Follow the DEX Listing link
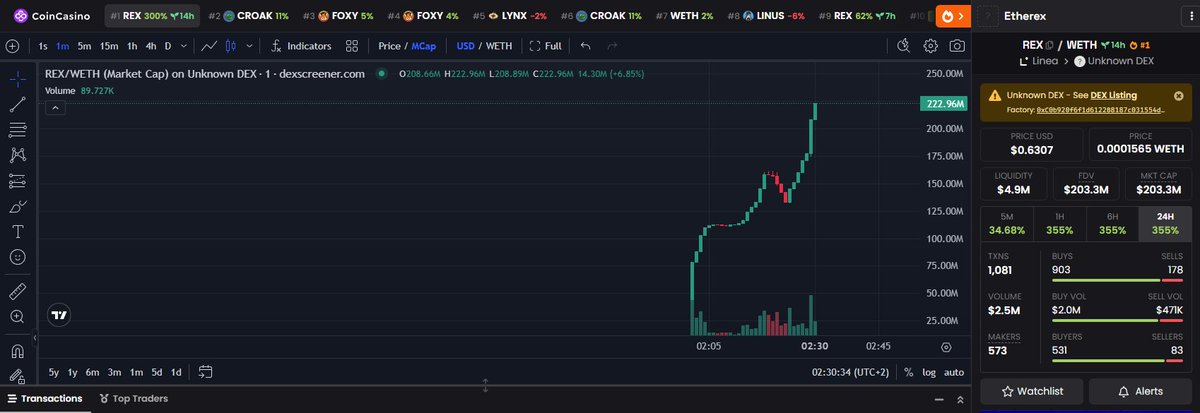The image size is (1200, 413). pyautogui.click(x=1113, y=95)
